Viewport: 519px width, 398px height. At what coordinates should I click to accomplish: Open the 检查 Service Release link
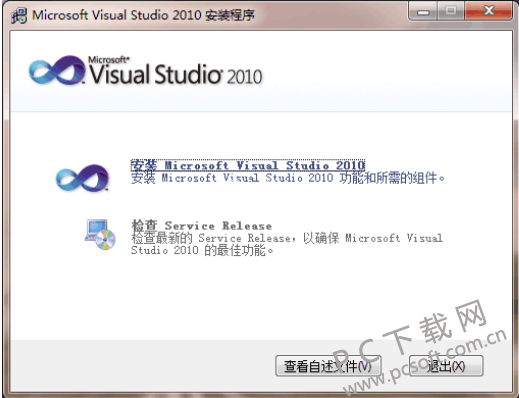pos(202,226)
